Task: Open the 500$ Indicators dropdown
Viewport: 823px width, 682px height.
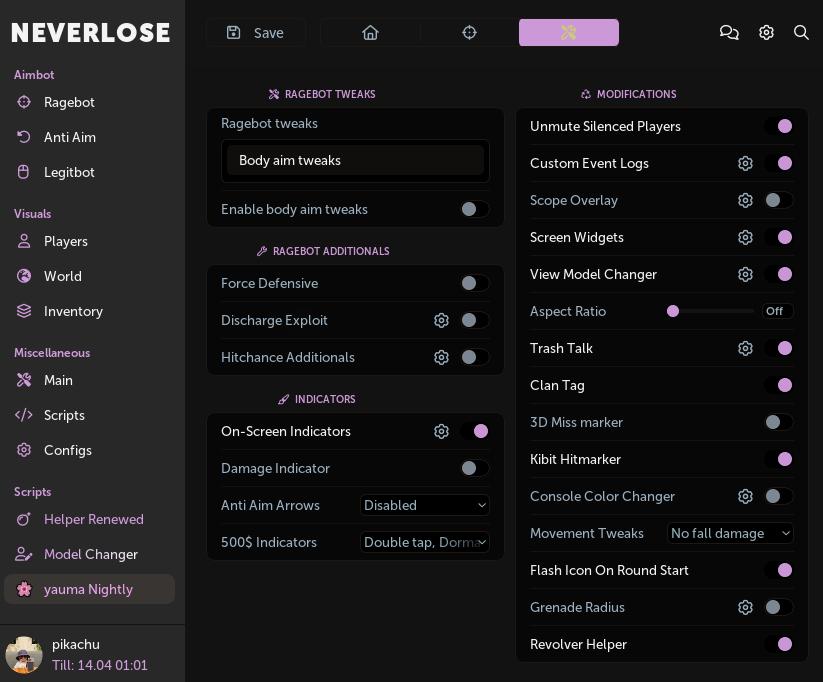Action: coord(425,542)
